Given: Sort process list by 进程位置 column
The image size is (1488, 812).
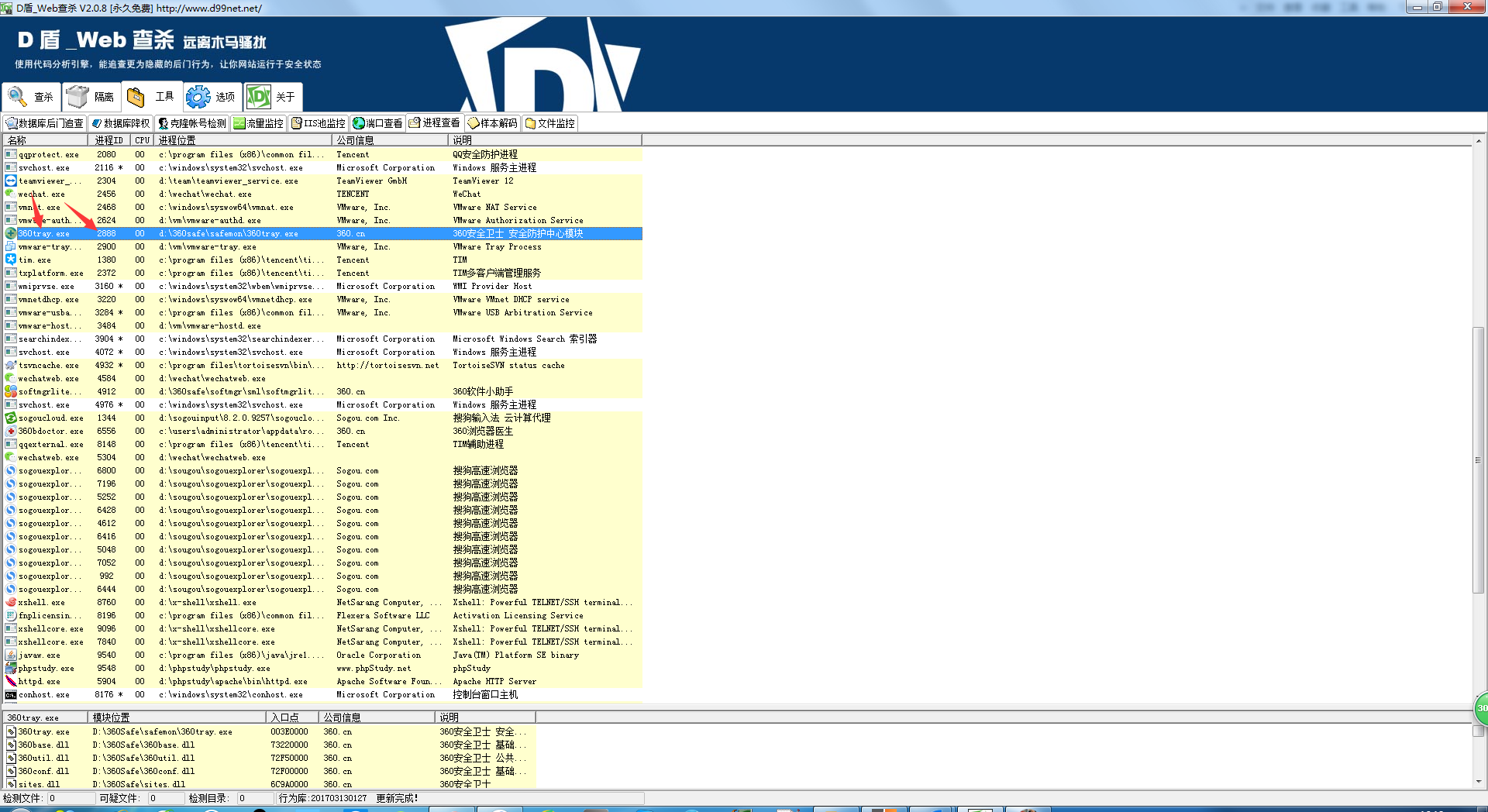Looking at the screenshot, I should coord(243,140).
